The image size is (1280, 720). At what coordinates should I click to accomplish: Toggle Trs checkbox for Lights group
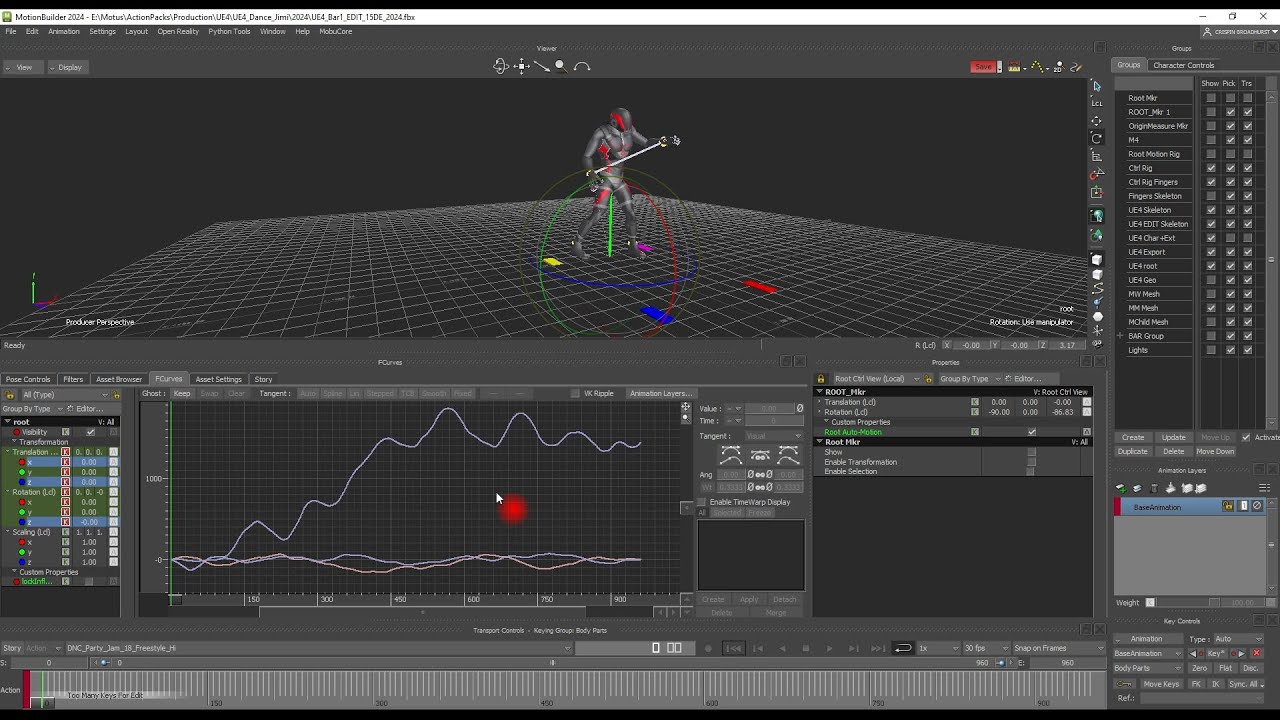[x=1248, y=350]
